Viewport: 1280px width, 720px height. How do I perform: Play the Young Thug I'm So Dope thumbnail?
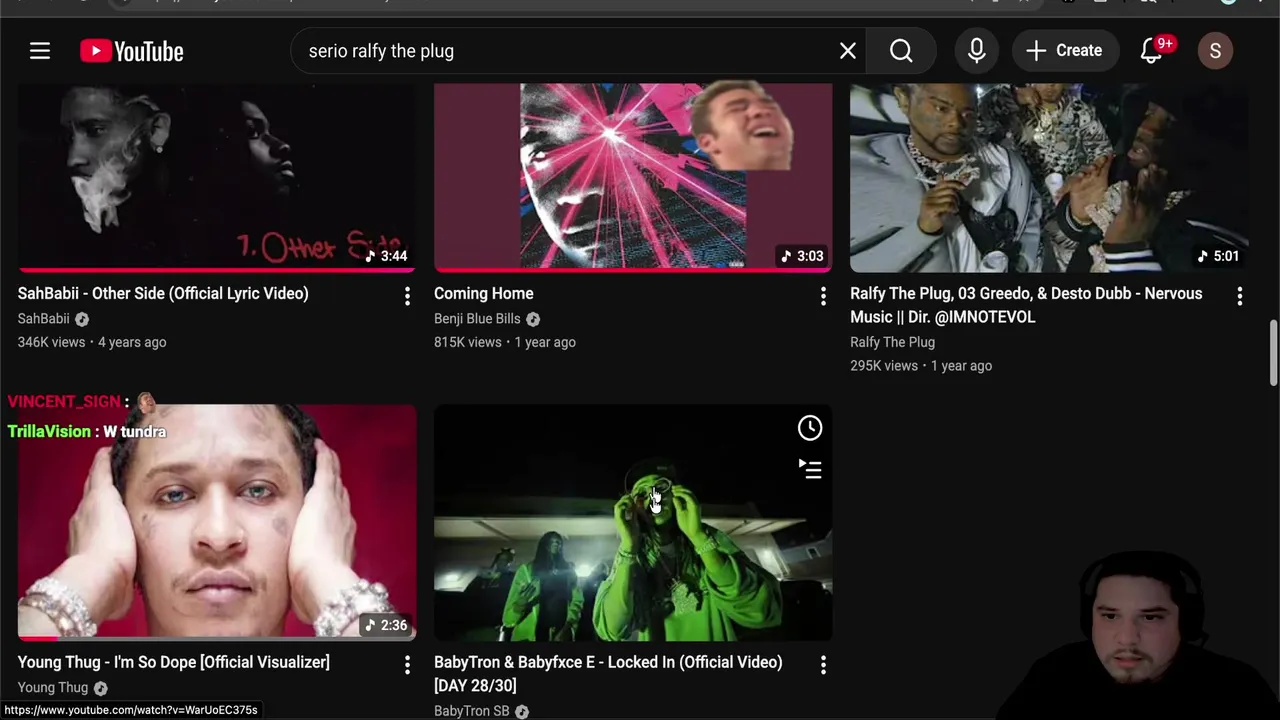tap(217, 522)
